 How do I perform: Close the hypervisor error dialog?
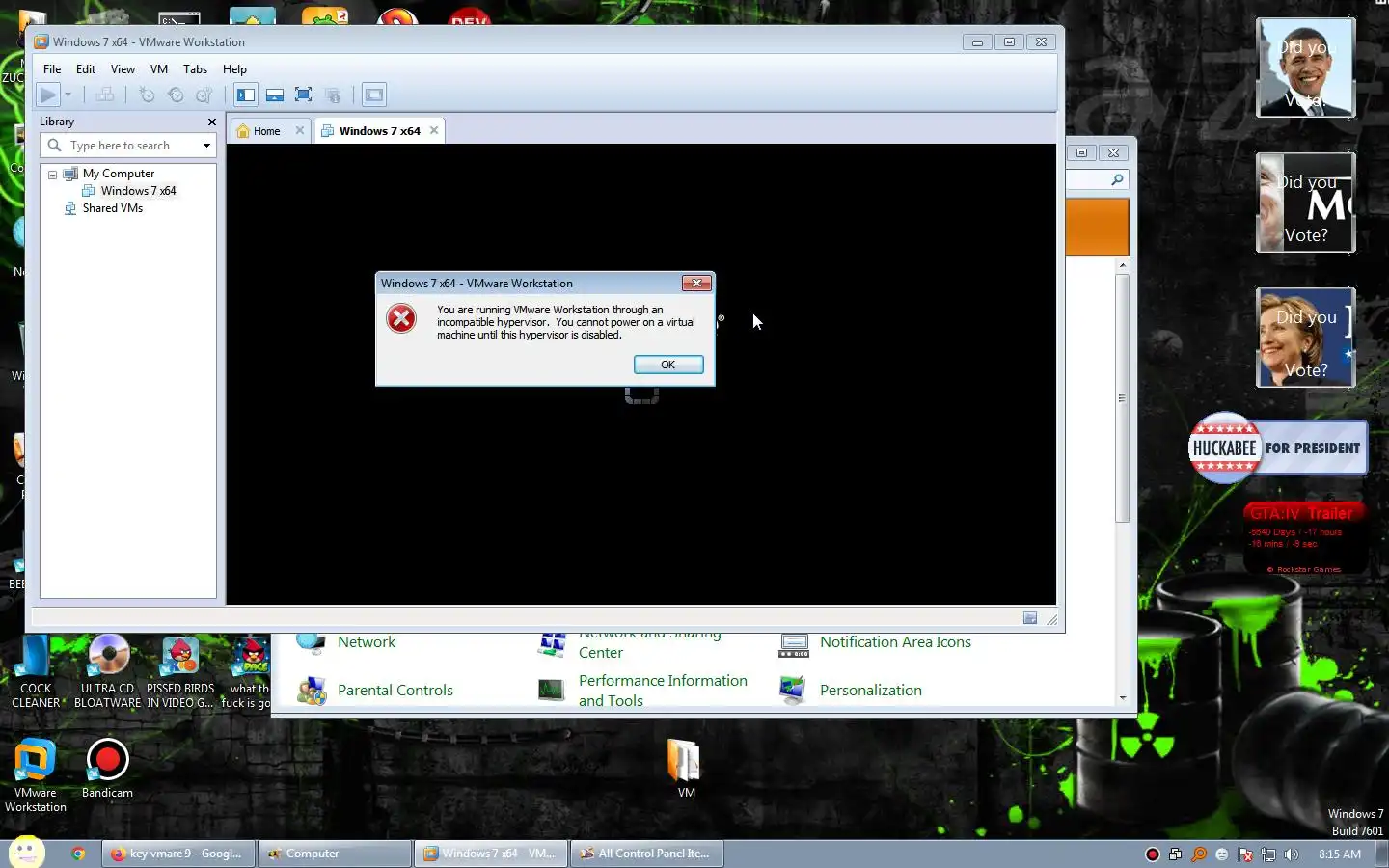(x=696, y=283)
